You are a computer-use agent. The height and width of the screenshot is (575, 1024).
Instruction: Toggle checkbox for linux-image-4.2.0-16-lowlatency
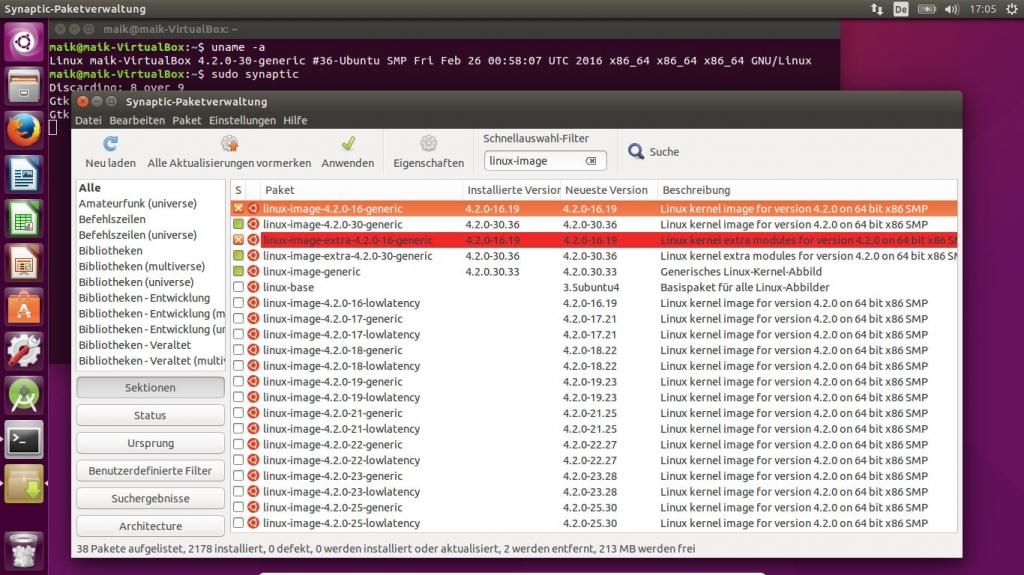(x=238, y=303)
